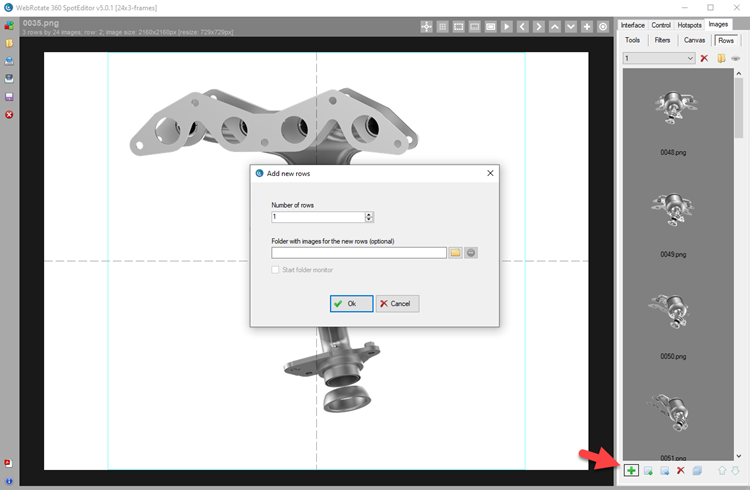Click green plus Add new rows button
This screenshot has height=490, width=750.
click(x=631, y=470)
